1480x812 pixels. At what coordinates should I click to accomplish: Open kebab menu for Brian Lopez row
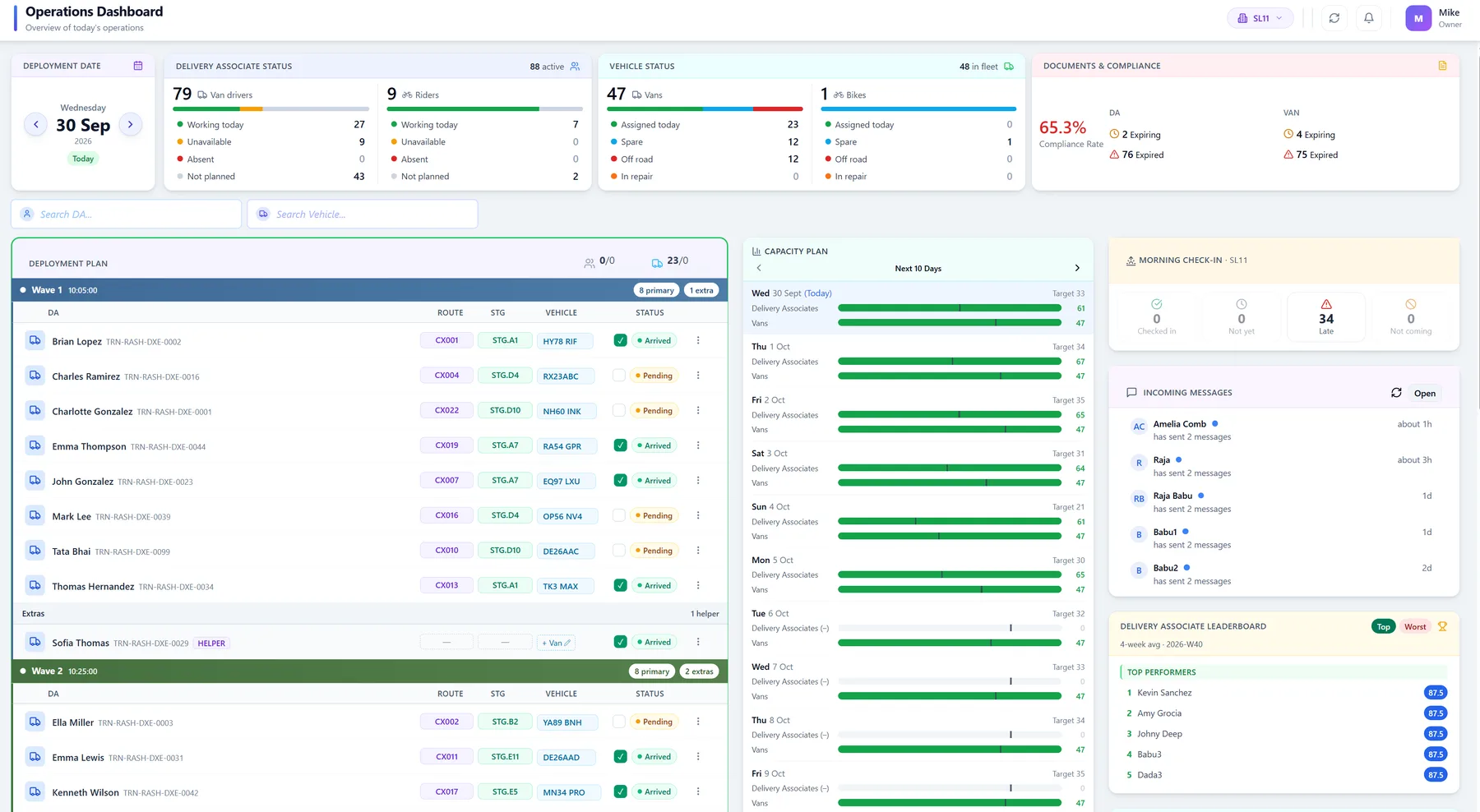point(698,340)
